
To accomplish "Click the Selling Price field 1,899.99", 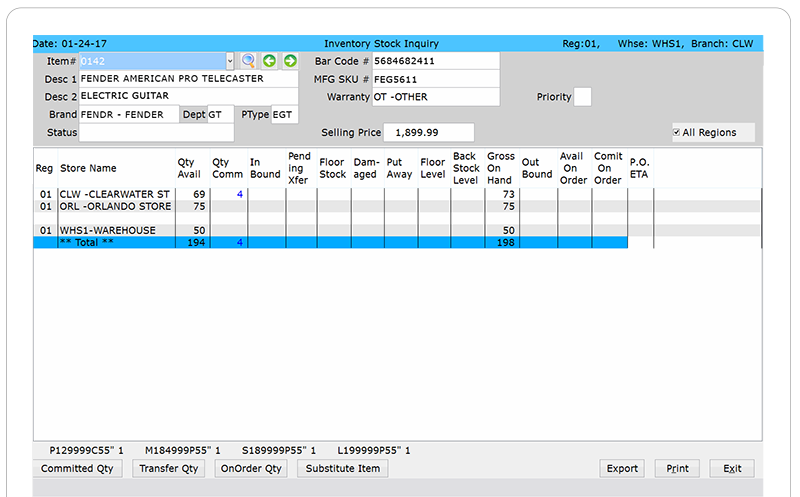I will (x=429, y=132).
